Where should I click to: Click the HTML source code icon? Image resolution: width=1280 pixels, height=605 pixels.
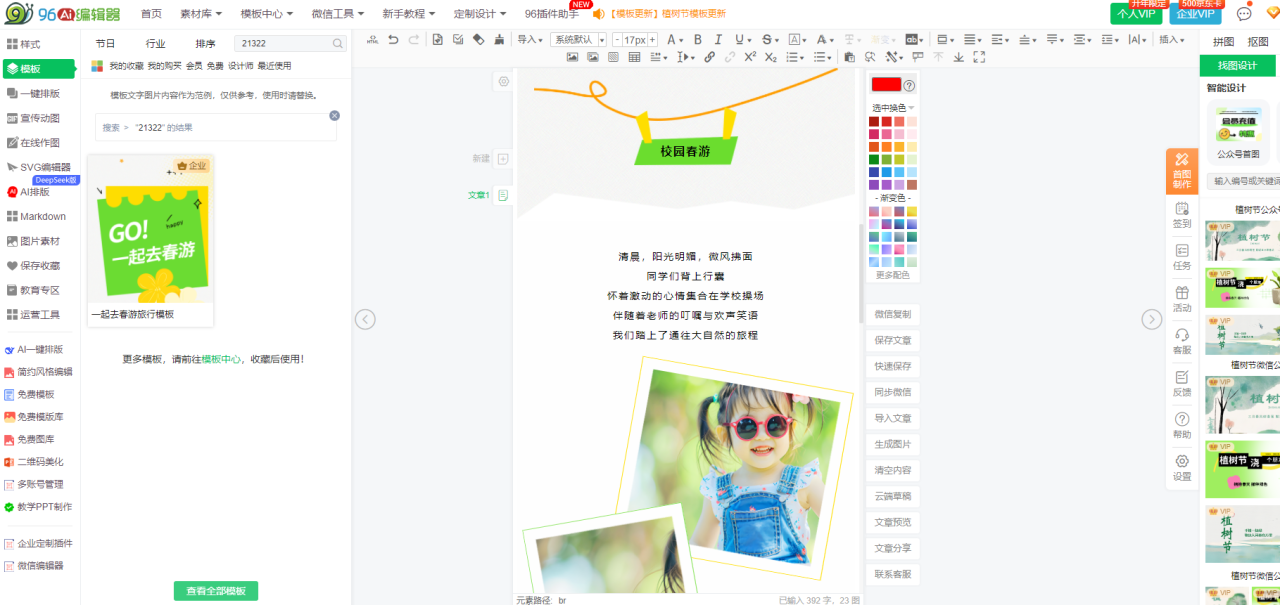(372, 40)
